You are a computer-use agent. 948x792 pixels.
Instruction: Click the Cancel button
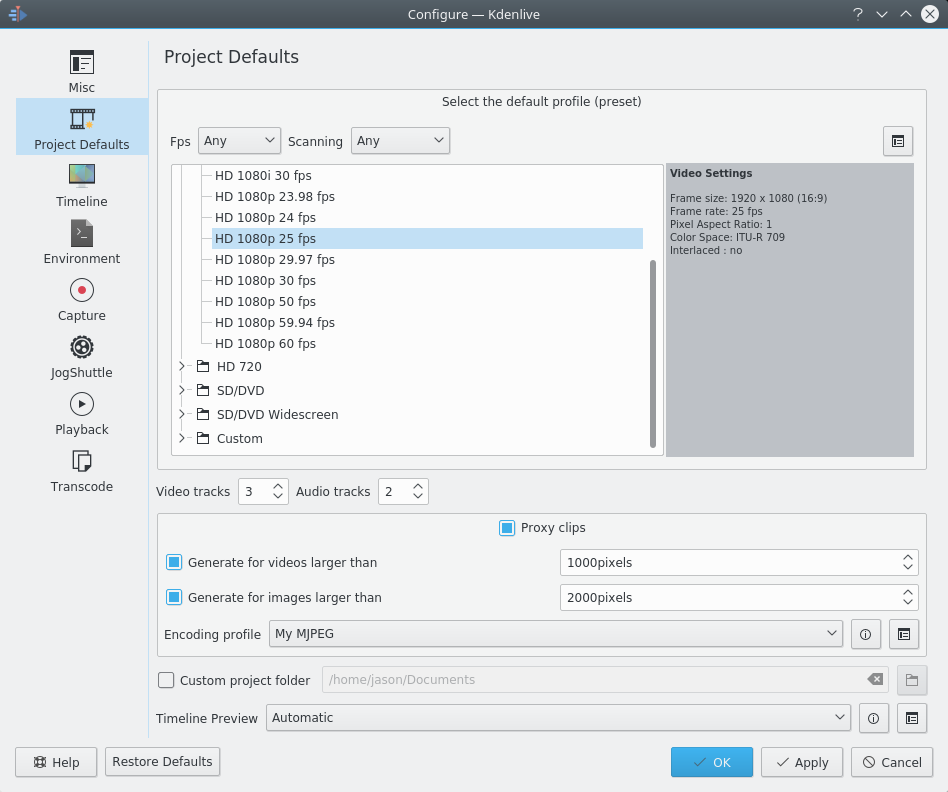892,762
